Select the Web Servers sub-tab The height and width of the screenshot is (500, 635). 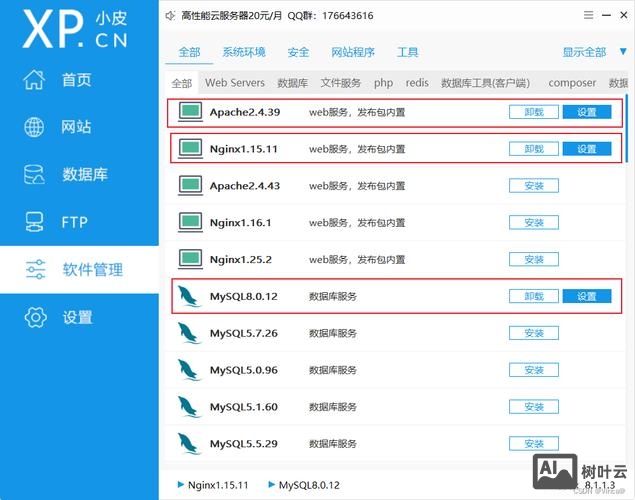(x=235, y=83)
